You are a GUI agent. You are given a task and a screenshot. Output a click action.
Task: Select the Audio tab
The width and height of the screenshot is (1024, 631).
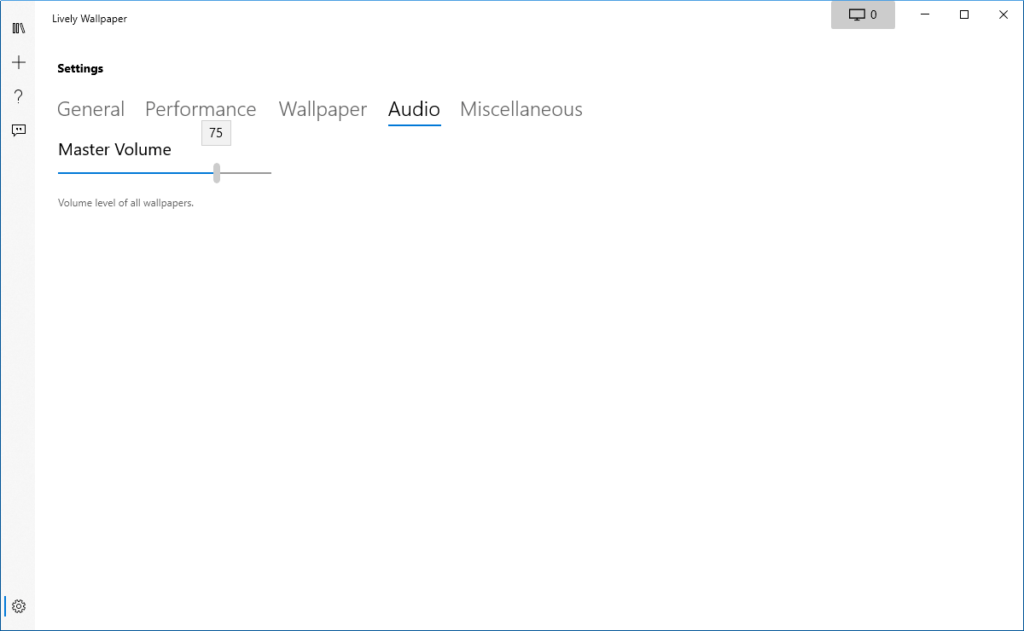coord(414,110)
